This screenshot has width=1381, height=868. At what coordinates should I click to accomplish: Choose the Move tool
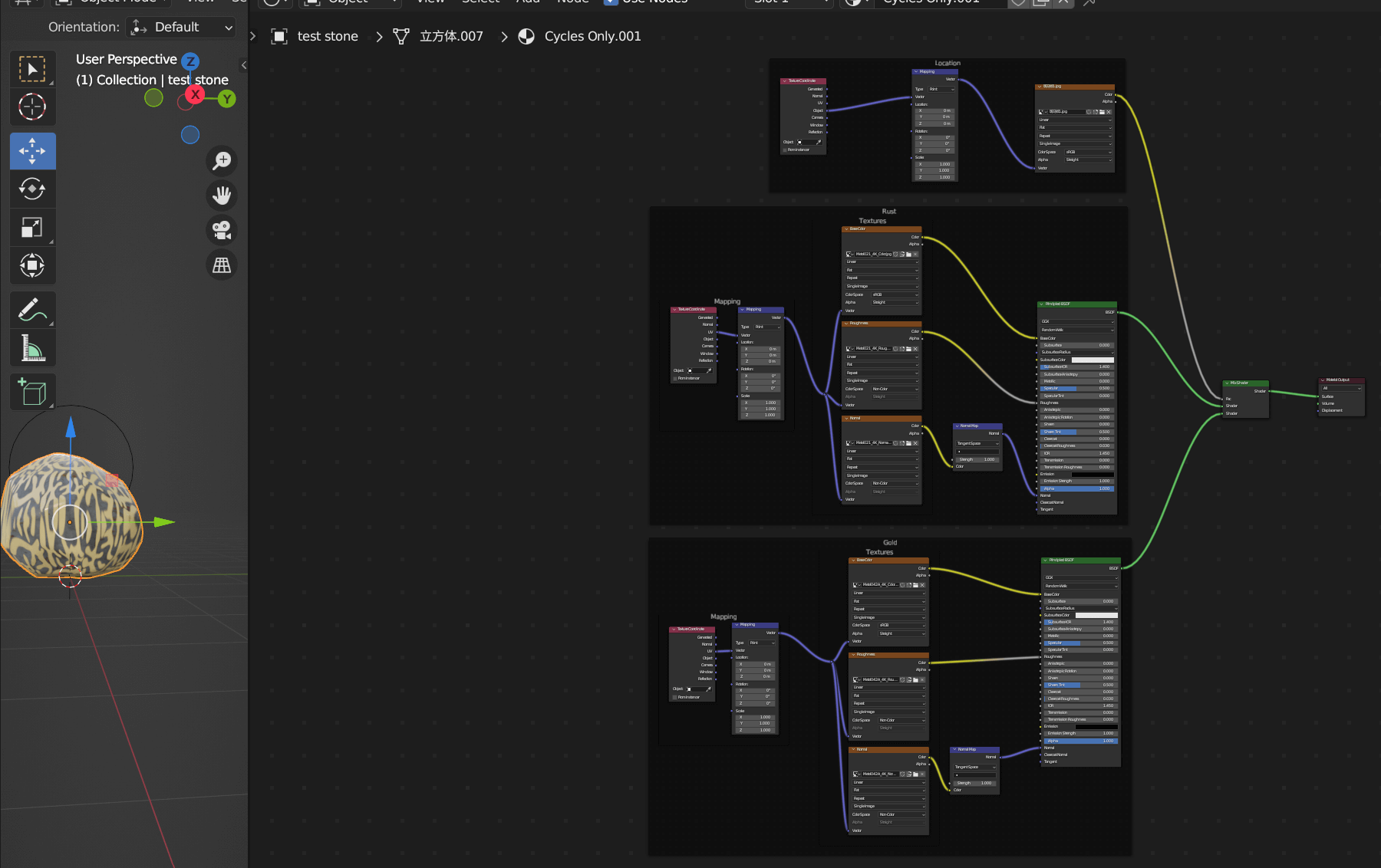[32, 151]
